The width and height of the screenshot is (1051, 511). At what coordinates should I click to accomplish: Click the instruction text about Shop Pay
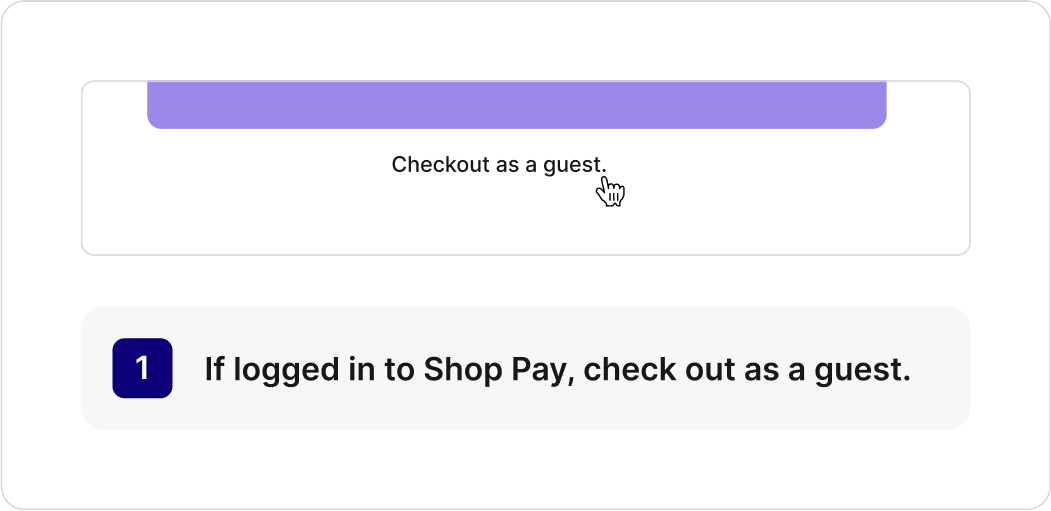pyautogui.click(x=557, y=369)
